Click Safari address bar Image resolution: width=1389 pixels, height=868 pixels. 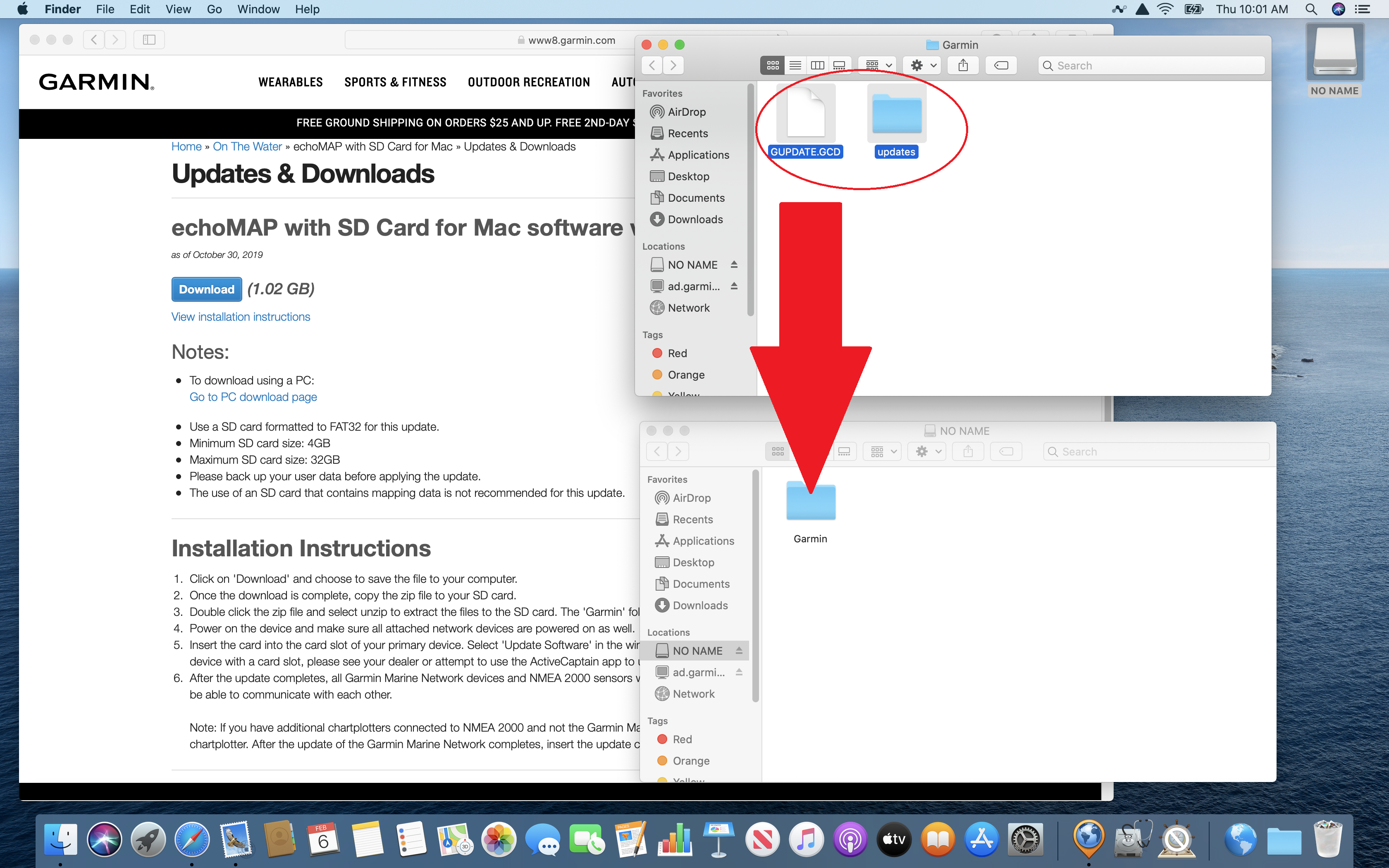(566, 40)
